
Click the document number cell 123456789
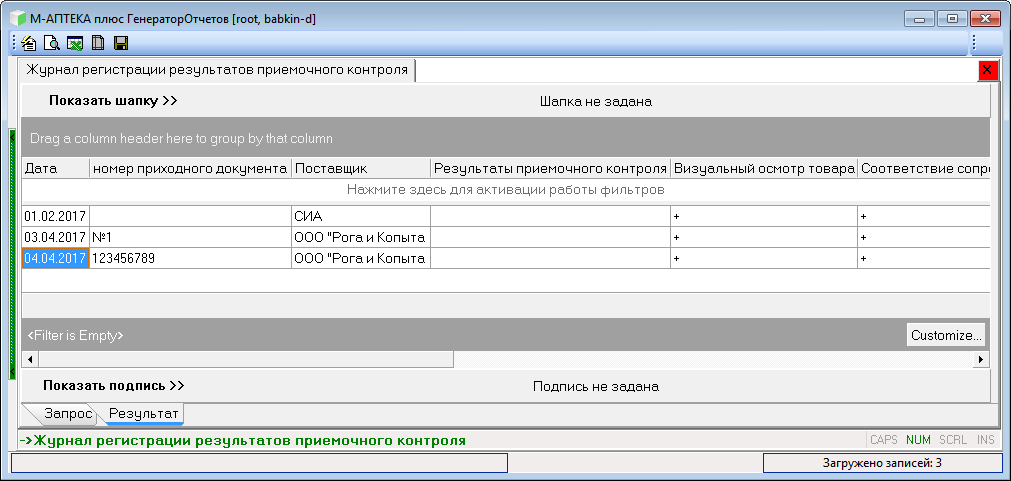pyautogui.click(x=190, y=258)
